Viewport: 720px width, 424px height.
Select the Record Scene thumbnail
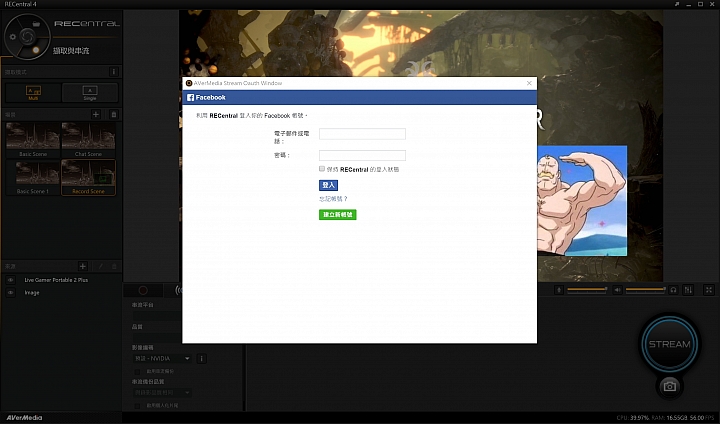88,177
